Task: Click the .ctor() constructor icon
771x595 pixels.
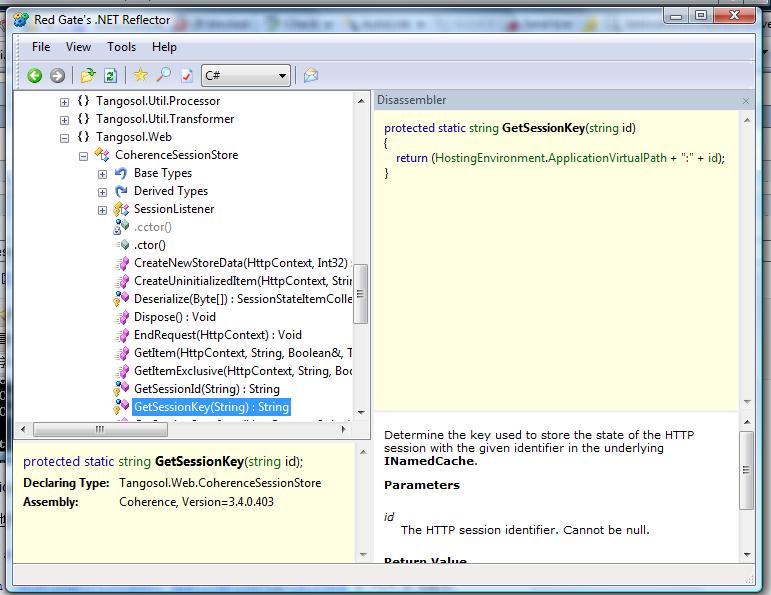Action: (x=122, y=244)
